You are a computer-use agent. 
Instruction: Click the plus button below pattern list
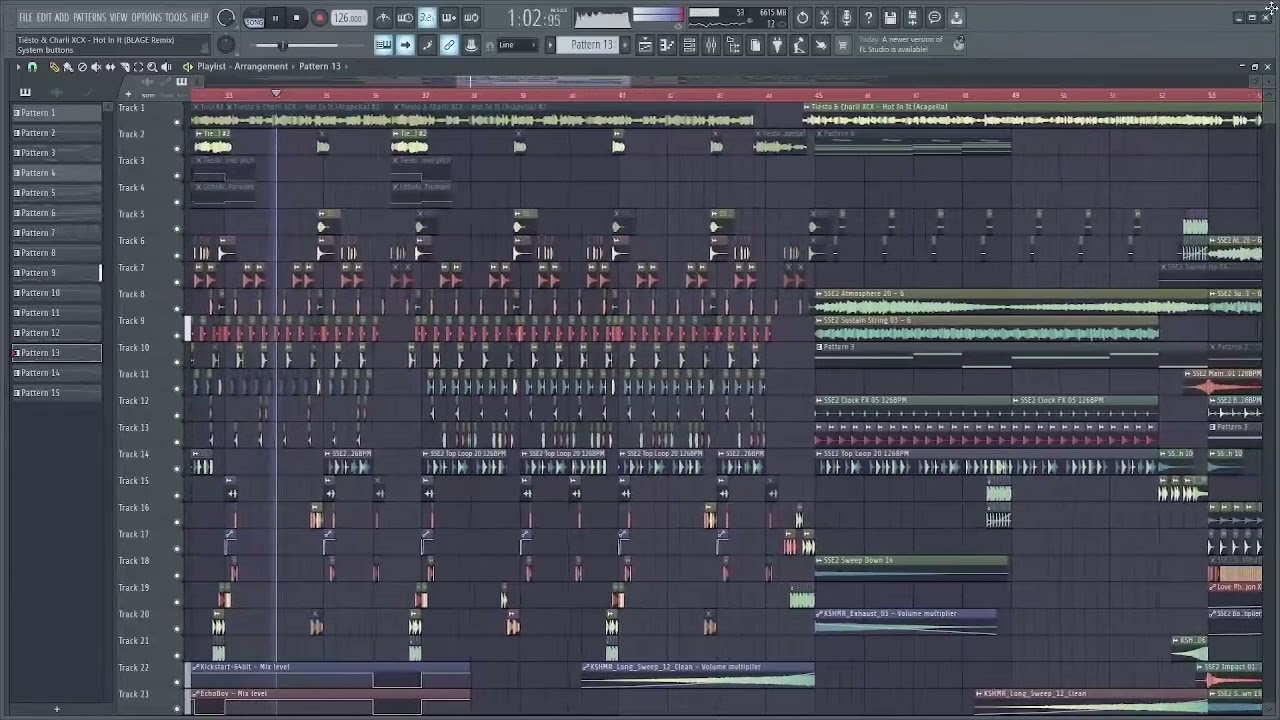pos(56,709)
